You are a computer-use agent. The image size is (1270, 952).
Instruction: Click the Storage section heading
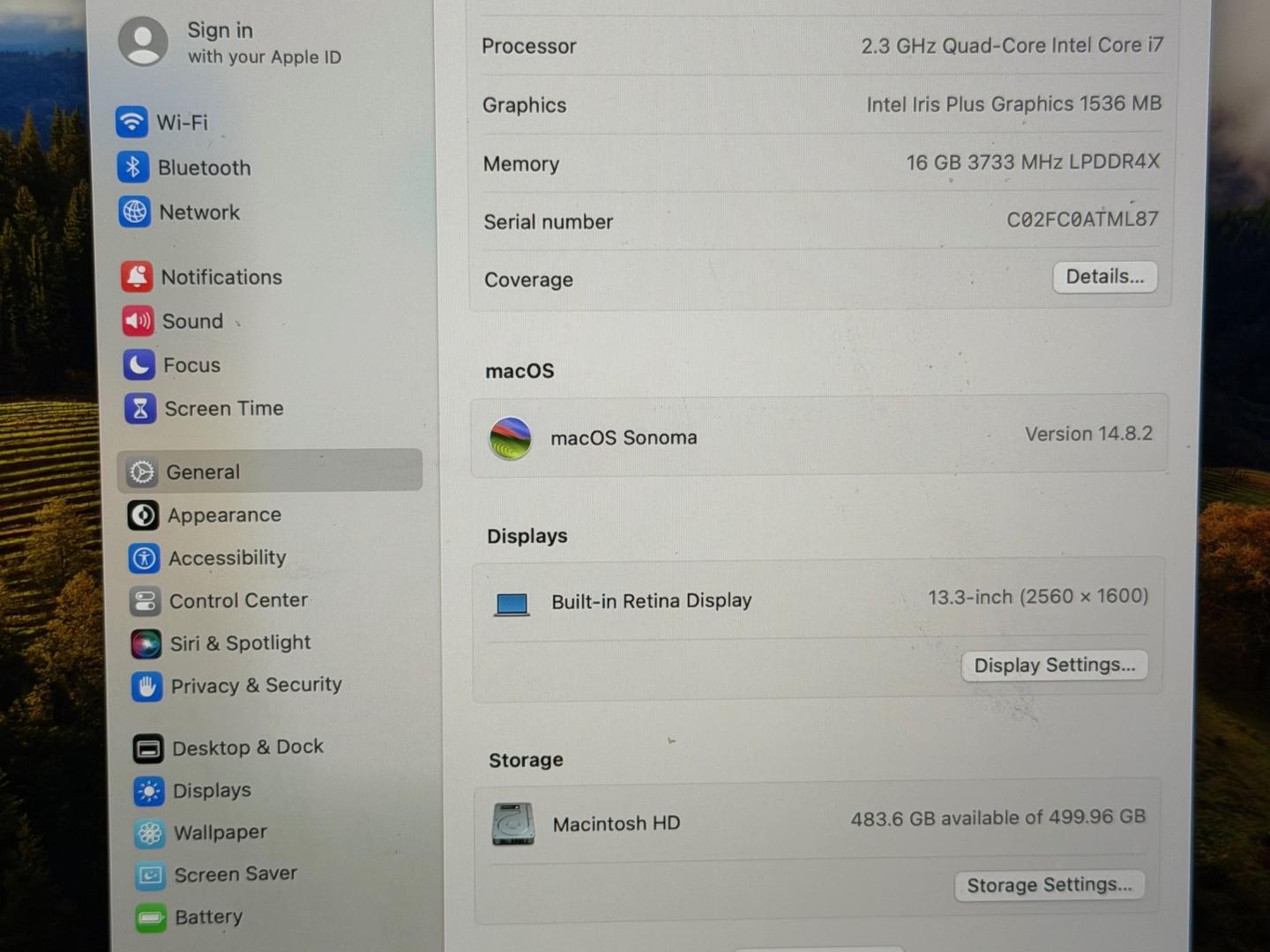click(526, 760)
